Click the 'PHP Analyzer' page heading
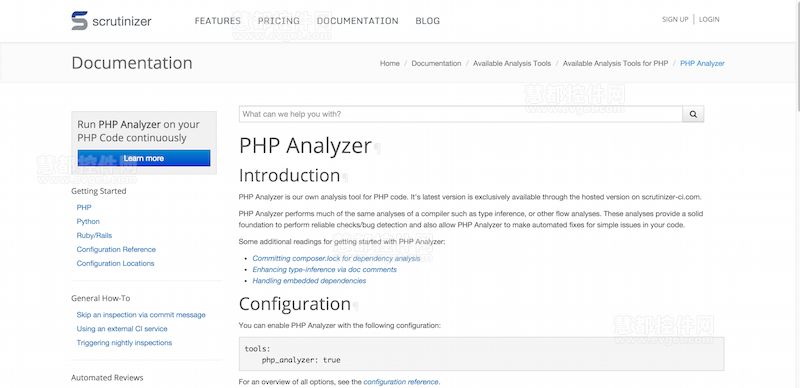The image size is (800, 388). pyautogui.click(x=305, y=146)
